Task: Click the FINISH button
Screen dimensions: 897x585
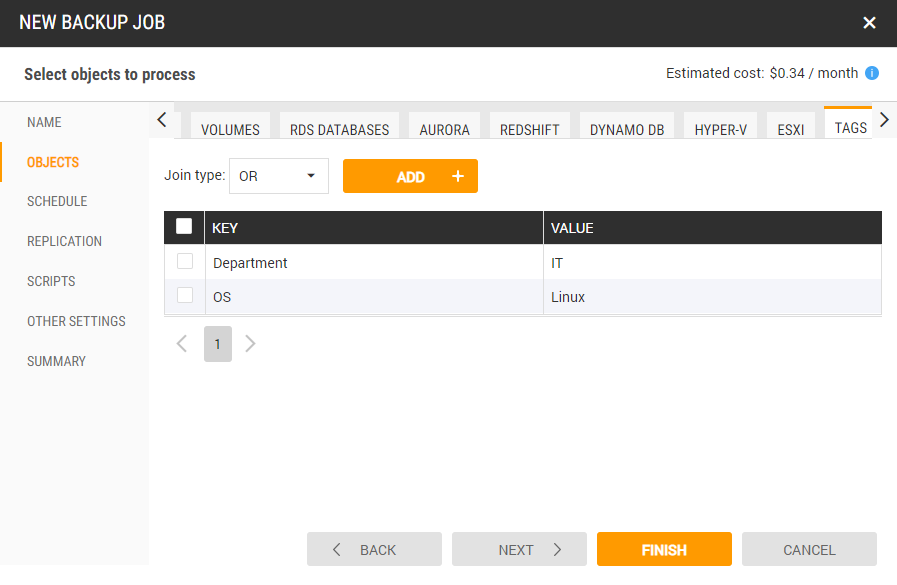Action: point(664,550)
